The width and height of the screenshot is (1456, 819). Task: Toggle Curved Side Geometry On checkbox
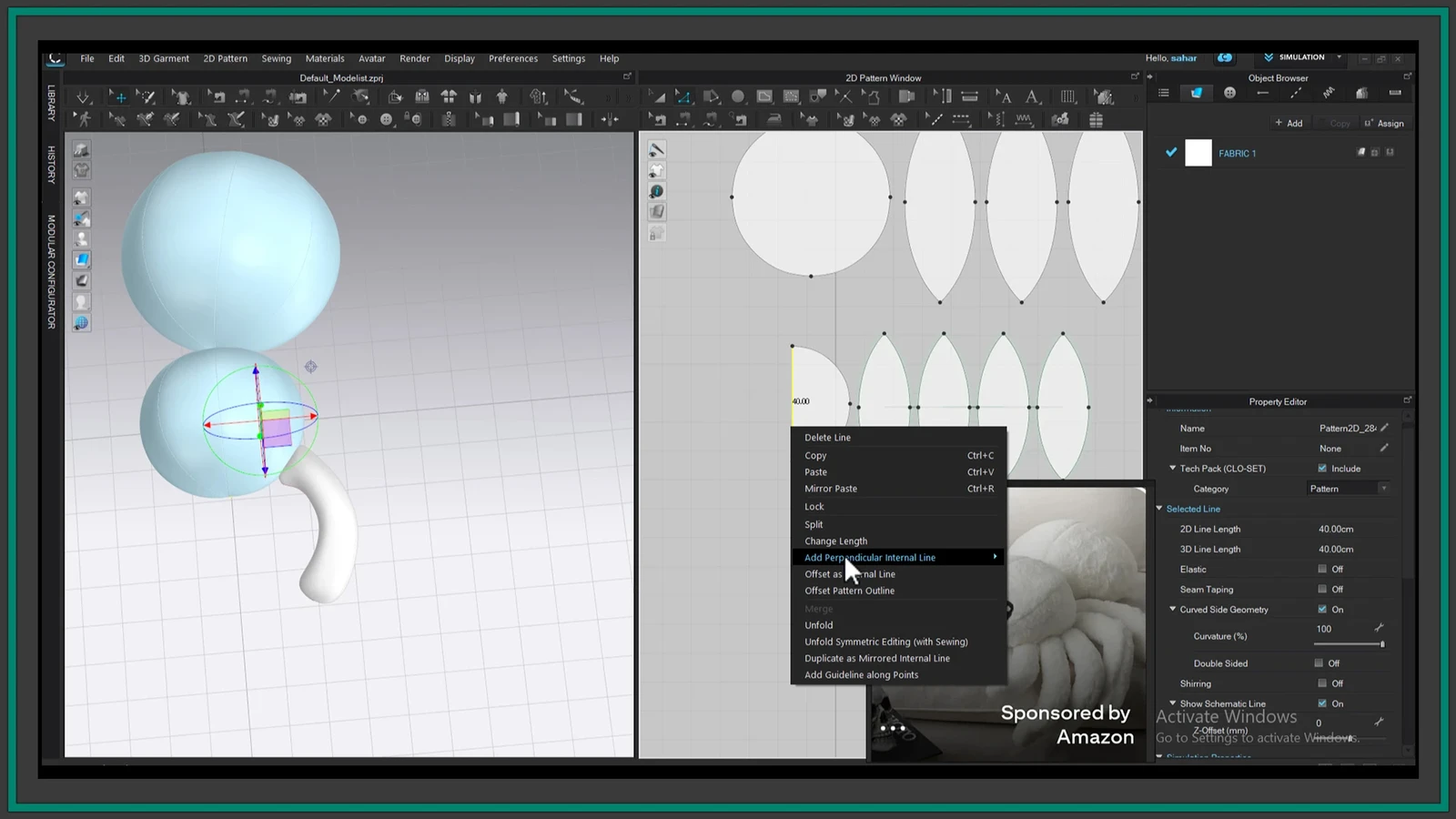tap(1322, 609)
